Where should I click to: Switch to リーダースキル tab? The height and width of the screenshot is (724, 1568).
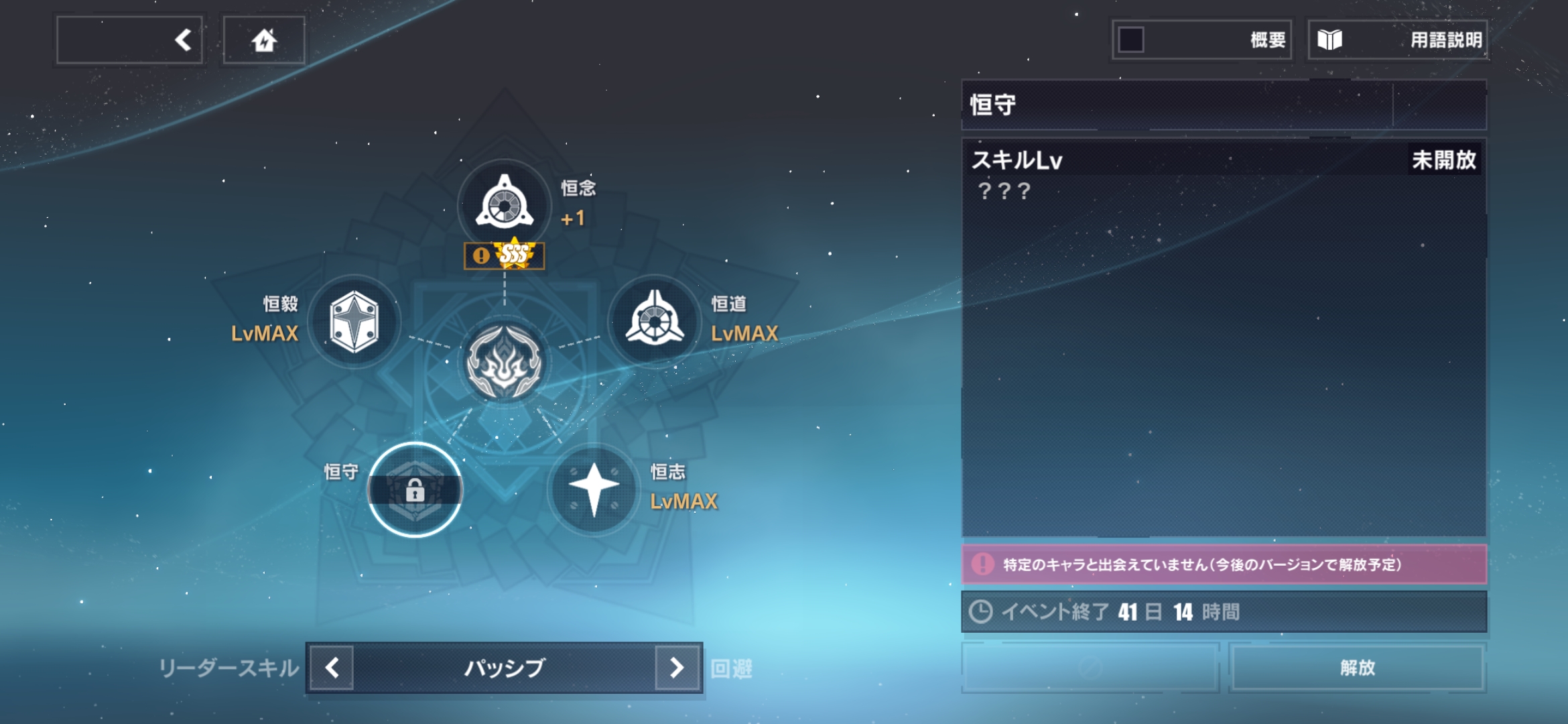(228, 668)
